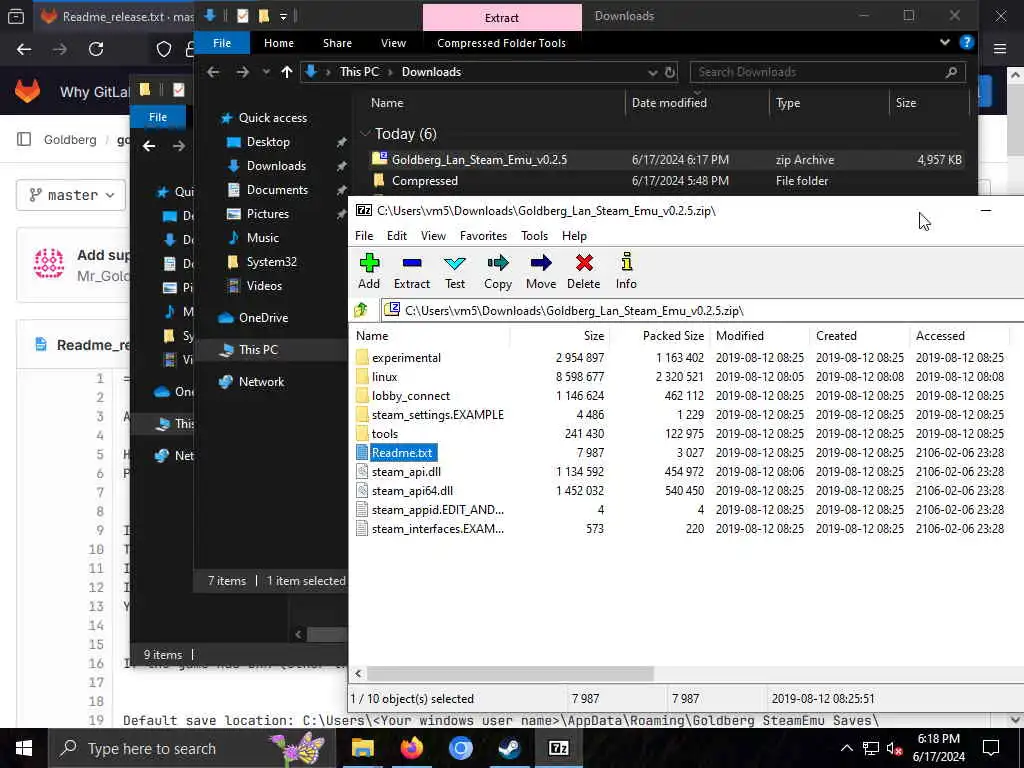Image resolution: width=1024 pixels, height=768 pixels.
Task: Open the Share tab in Downloads Explorer
Action: pyautogui.click(x=337, y=43)
